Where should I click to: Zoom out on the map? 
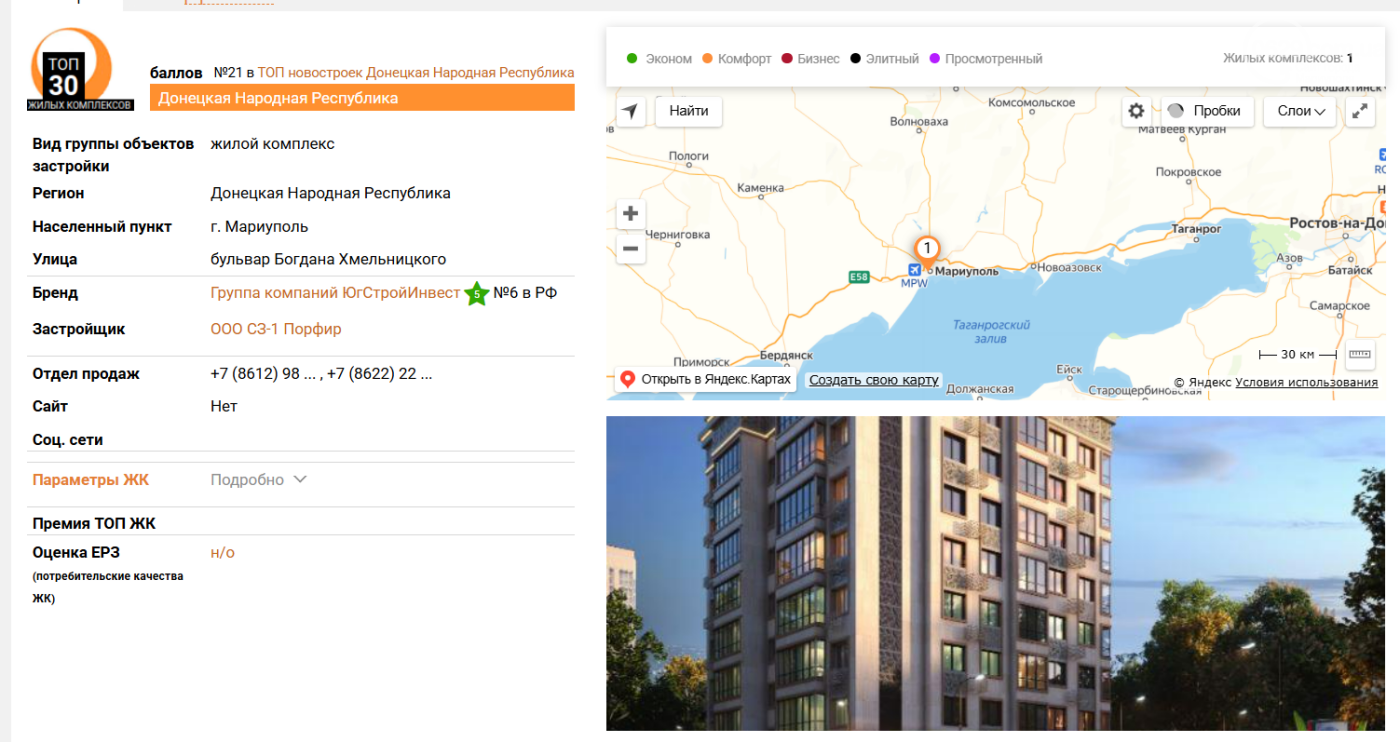pyautogui.click(x=630, y=248)
